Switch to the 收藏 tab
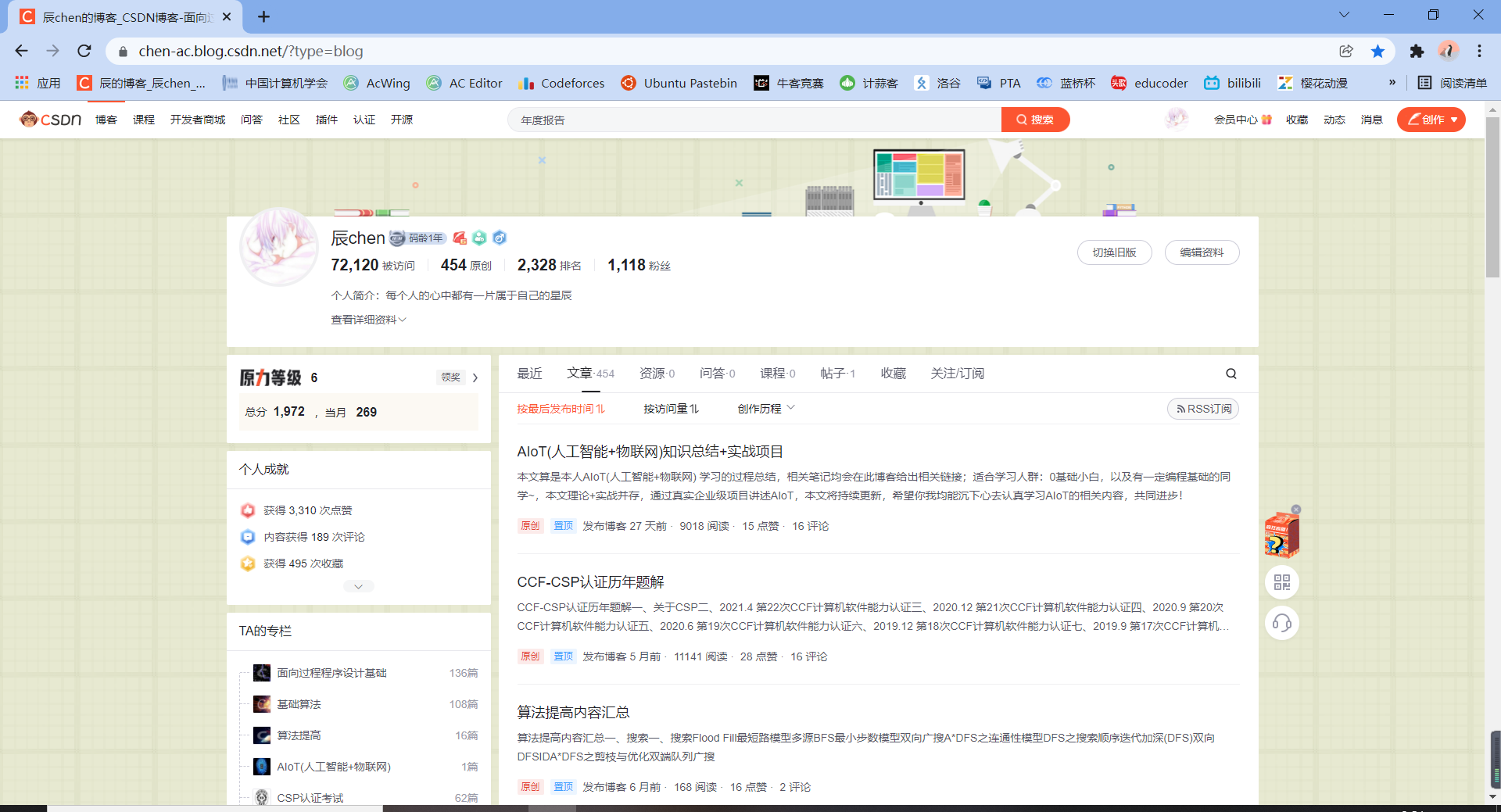Image resolution: width=1501 pixels, height=812 pixels. 893,374
